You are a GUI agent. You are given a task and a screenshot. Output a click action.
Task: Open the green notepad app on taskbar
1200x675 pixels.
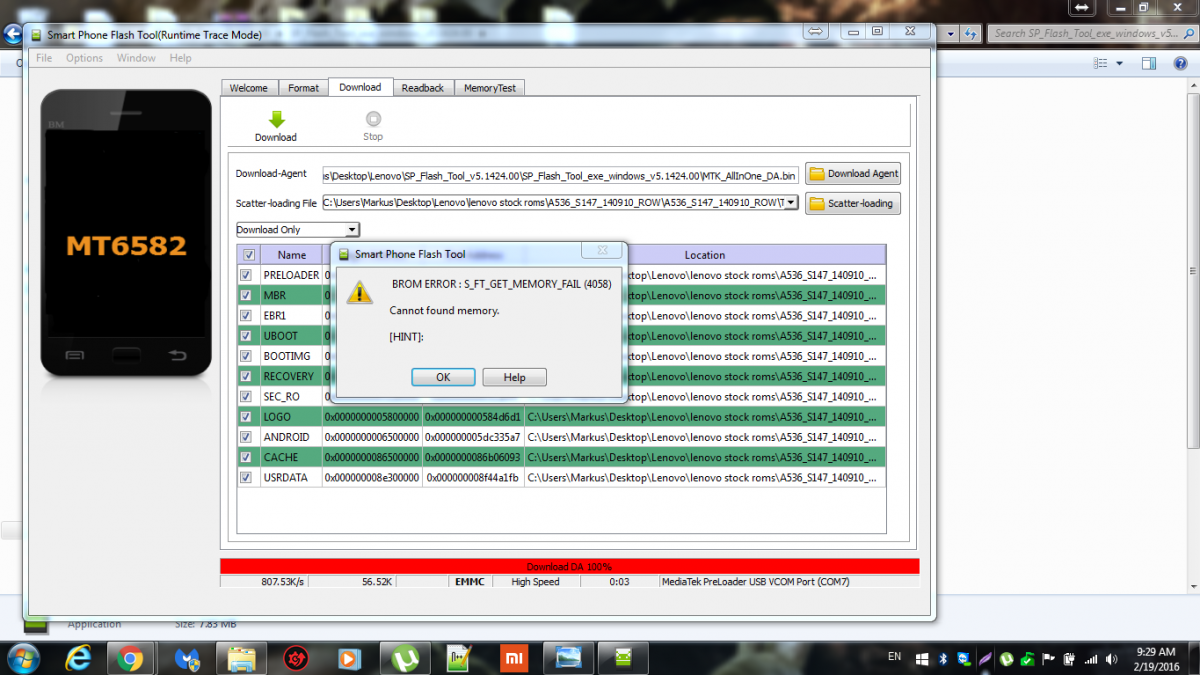coord(458,658)
